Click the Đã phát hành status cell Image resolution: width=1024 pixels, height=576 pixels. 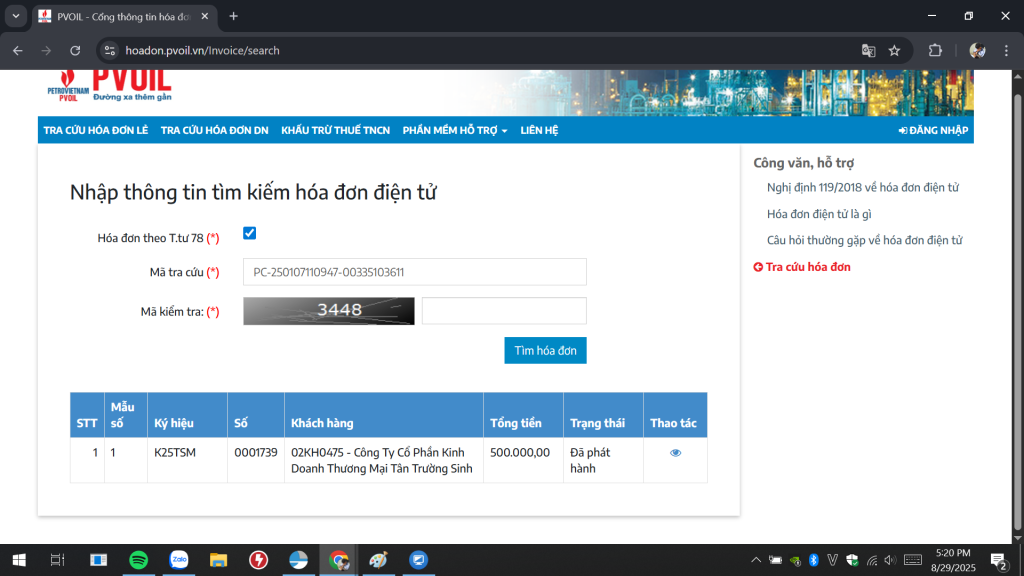click(x=603, y=460)
